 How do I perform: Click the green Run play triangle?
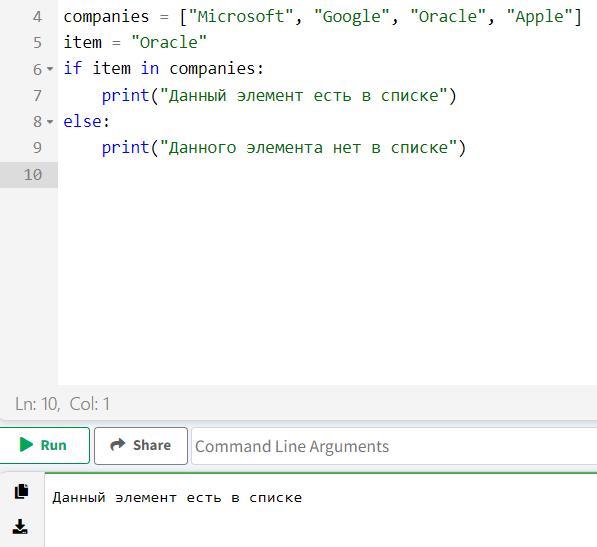[26, 445]
